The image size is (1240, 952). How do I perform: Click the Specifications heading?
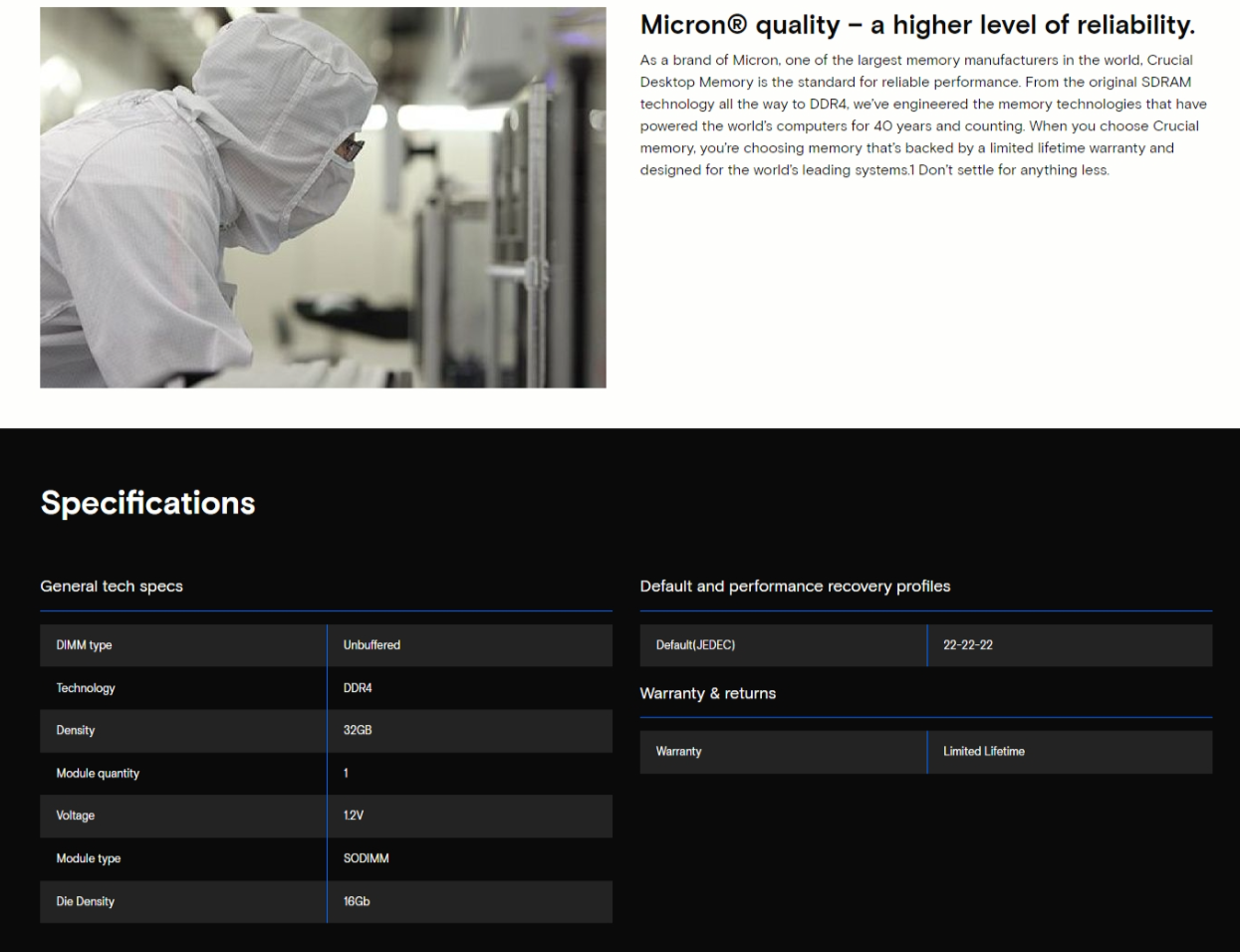pyautogui.click(x=147, y=503)
